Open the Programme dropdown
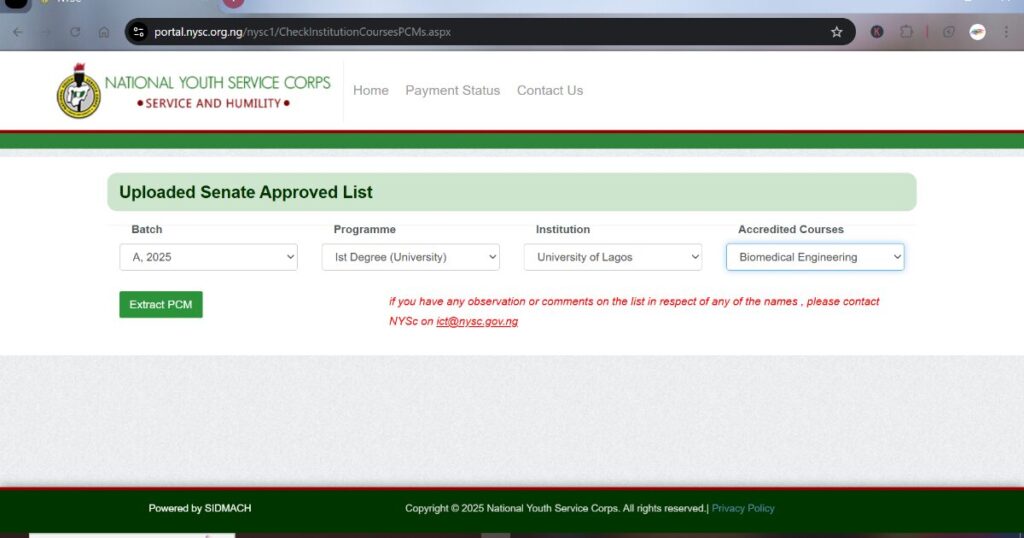Viewport: 1024px width, 538px height. pyautogui.click(x=410, y=257)
